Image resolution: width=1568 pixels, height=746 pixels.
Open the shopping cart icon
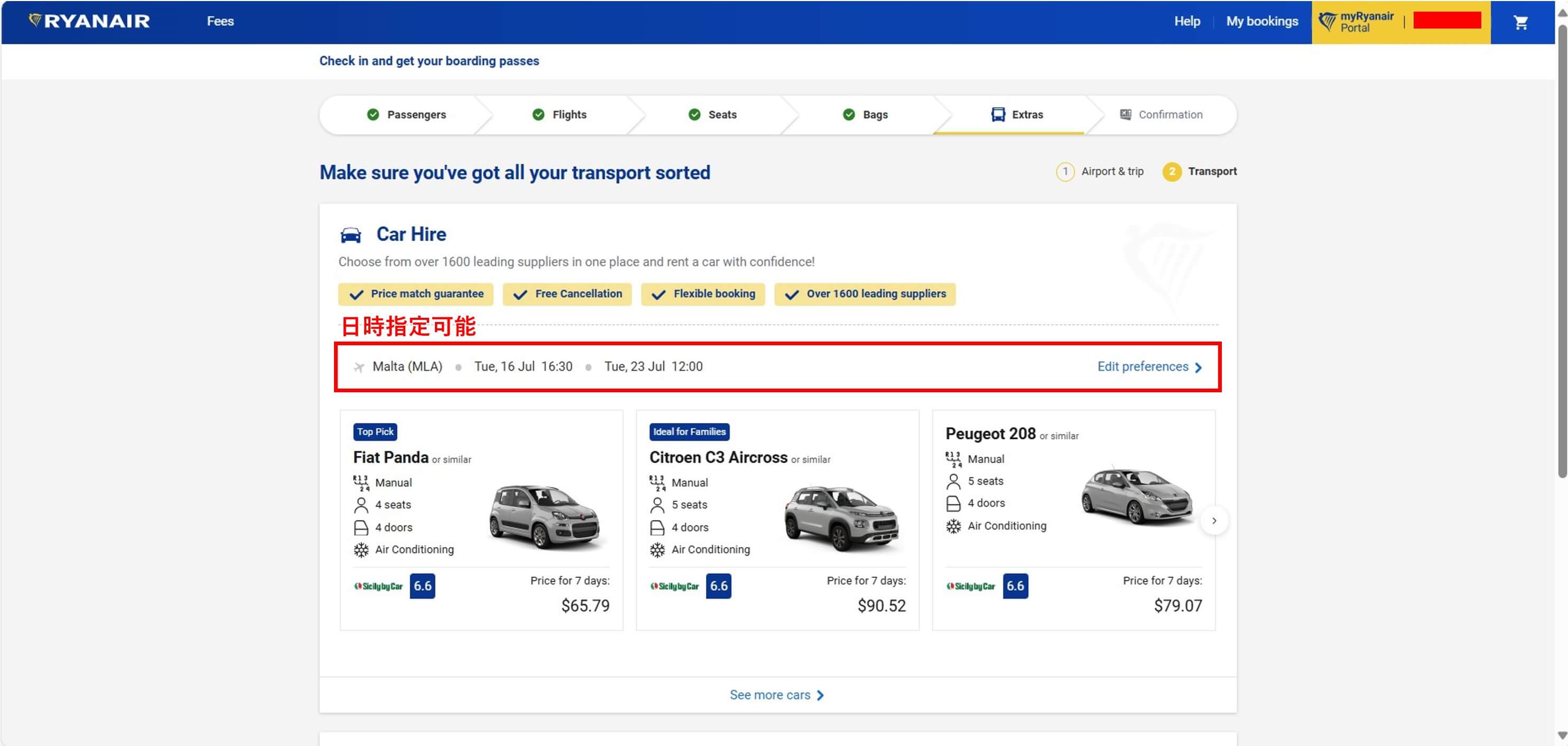1520,23
